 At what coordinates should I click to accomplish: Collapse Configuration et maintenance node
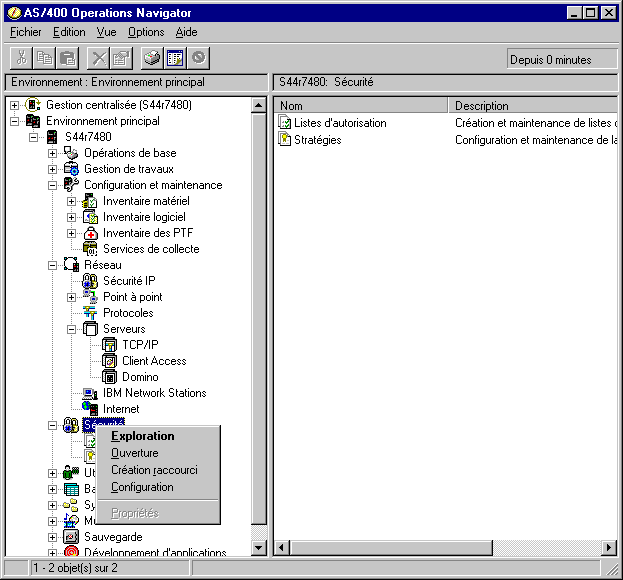coord(52,185)
